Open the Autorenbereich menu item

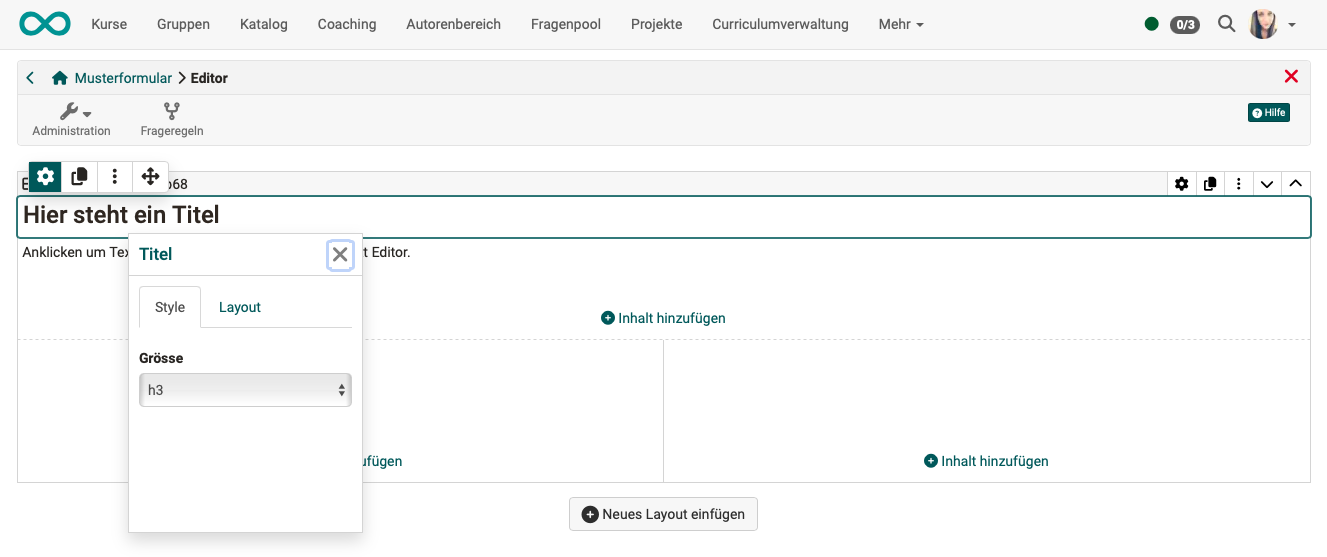(x=453, y=24)
